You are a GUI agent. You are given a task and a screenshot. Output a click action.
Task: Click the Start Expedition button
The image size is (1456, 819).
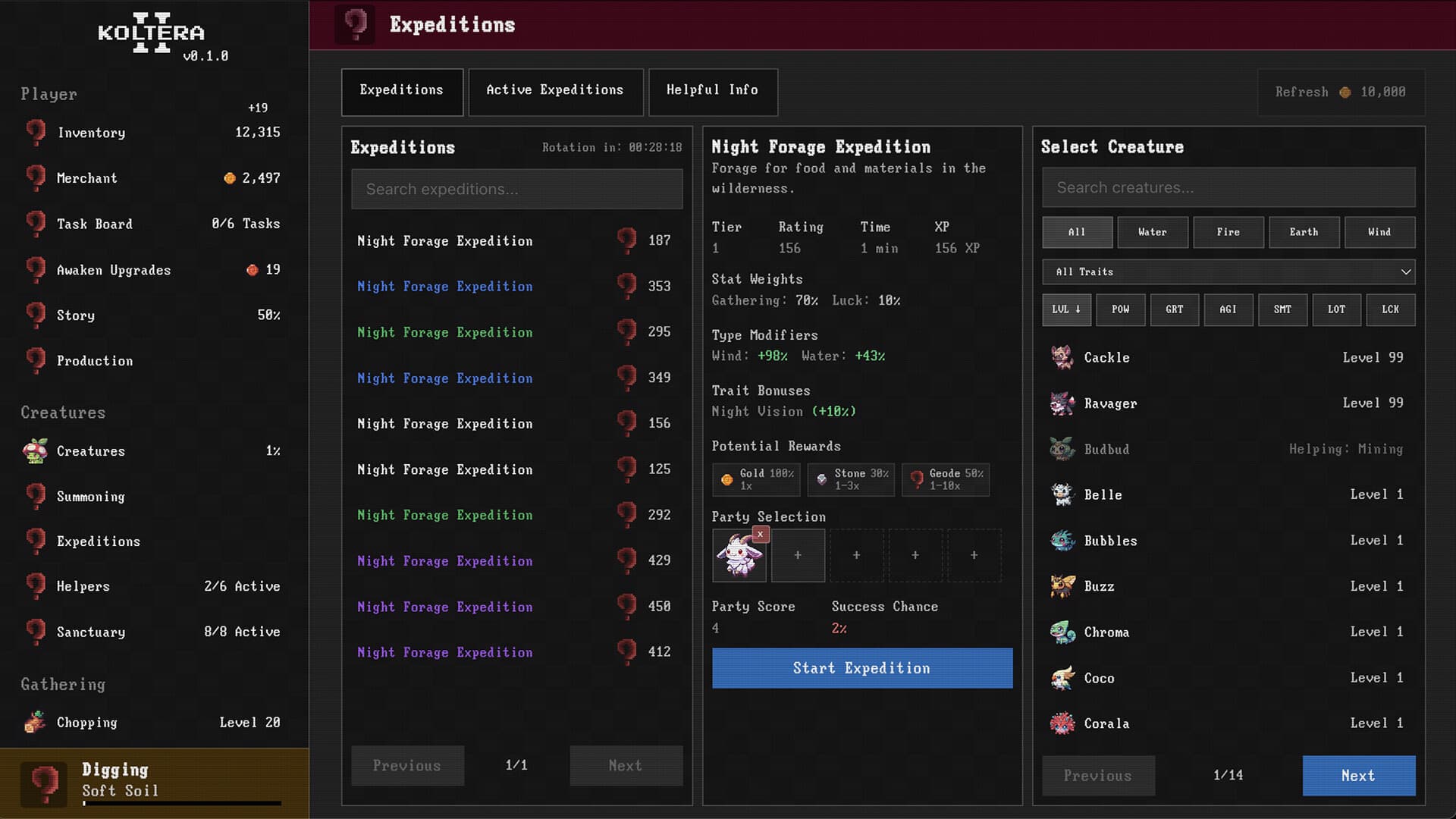point(861,668)
